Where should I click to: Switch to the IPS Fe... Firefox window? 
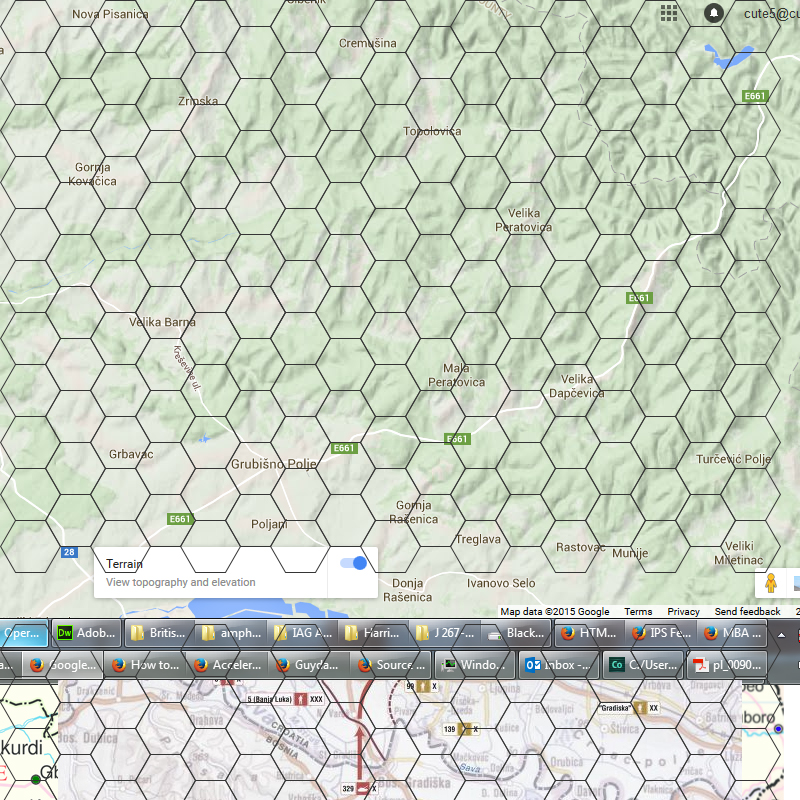click(x=660, y=633)
